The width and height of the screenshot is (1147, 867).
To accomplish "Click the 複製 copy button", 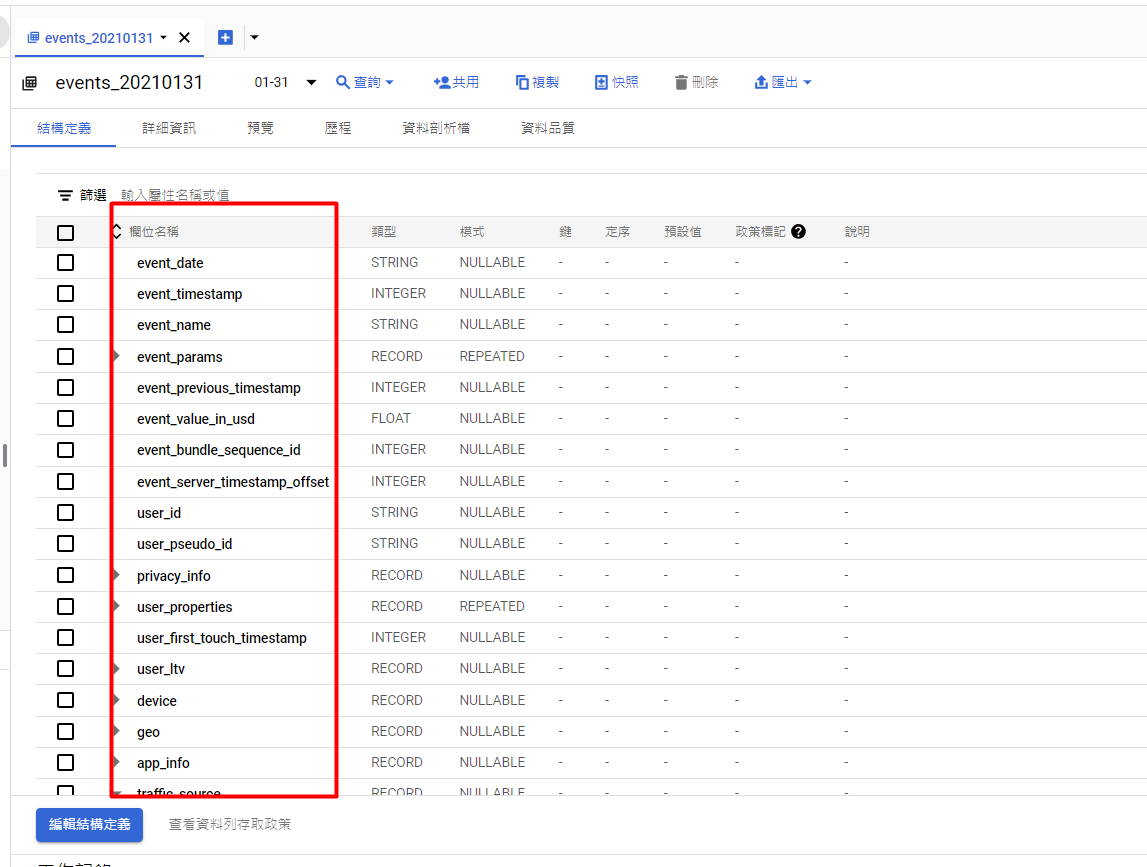I will [x=538, y=83].
